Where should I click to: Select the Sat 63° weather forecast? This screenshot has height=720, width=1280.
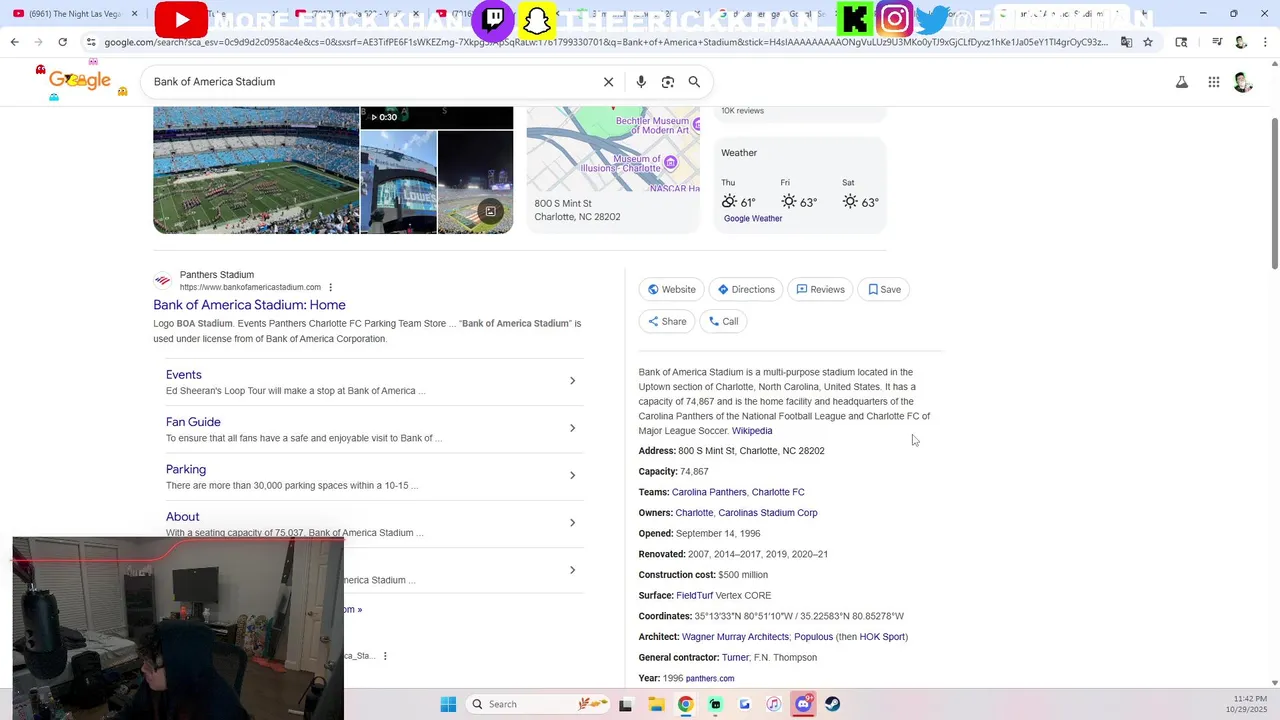pyautogui.click(x=860, y=195)
